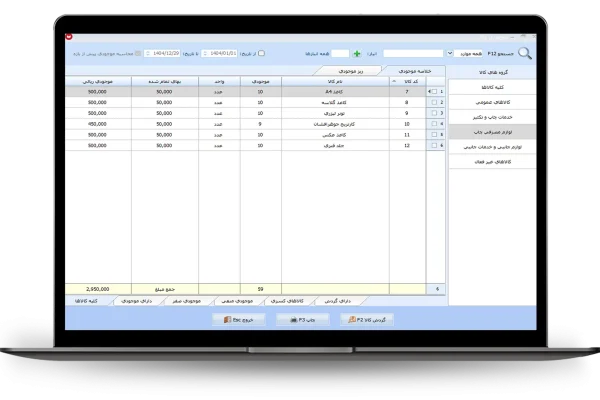This screenshot has height=400, width=600.
Task: Click the quantity cell showing 9
Action: pyautogui.click(x=261, y=124)
